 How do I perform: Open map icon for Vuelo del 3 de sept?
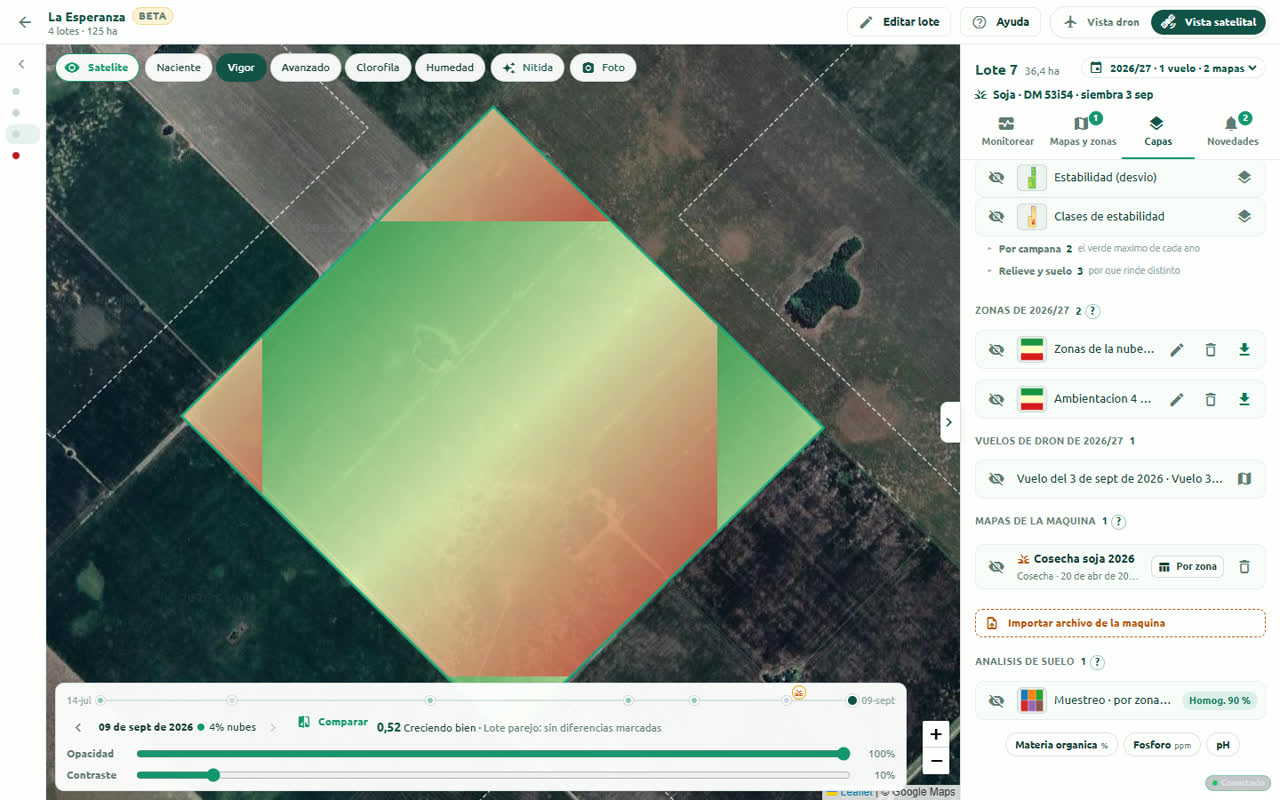(x=1244, y=479)
